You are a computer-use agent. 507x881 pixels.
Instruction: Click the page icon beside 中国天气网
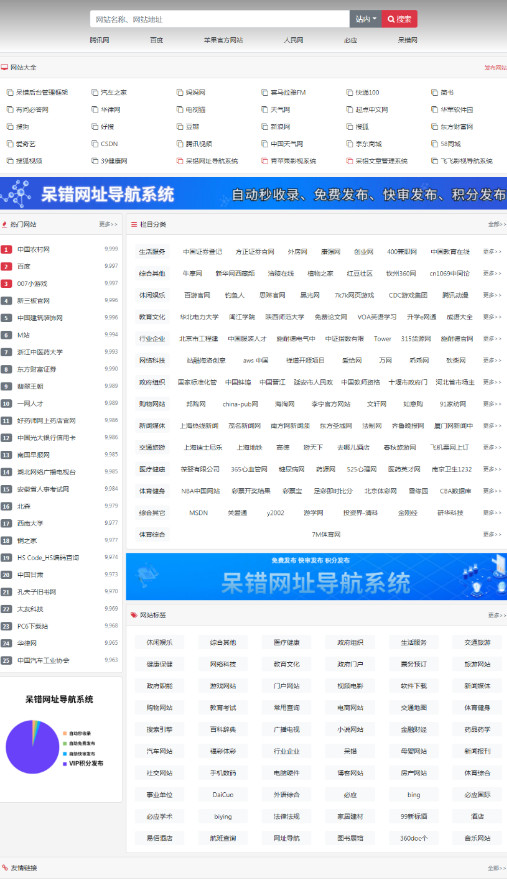pos(264,144)
